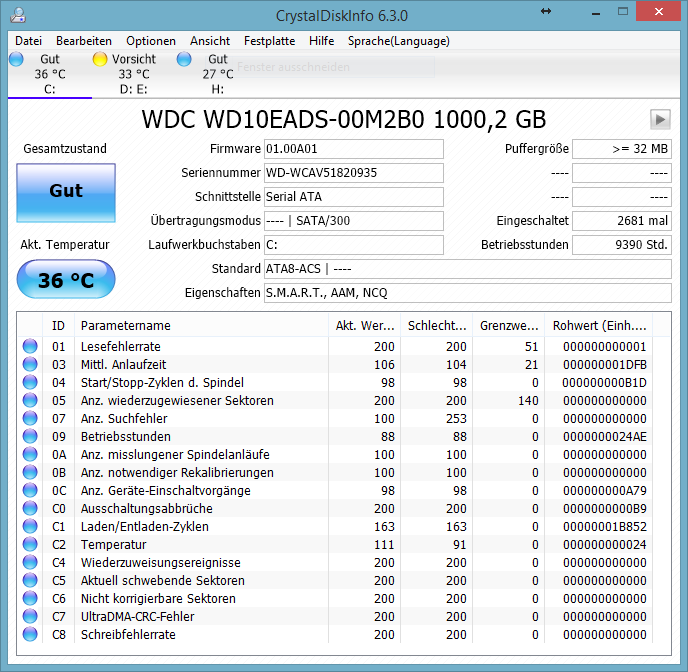The height and width of the screenshot is (672, 688).
Task: Click the Puffergröße field >= 32 MB
Action: pos(622,149)
